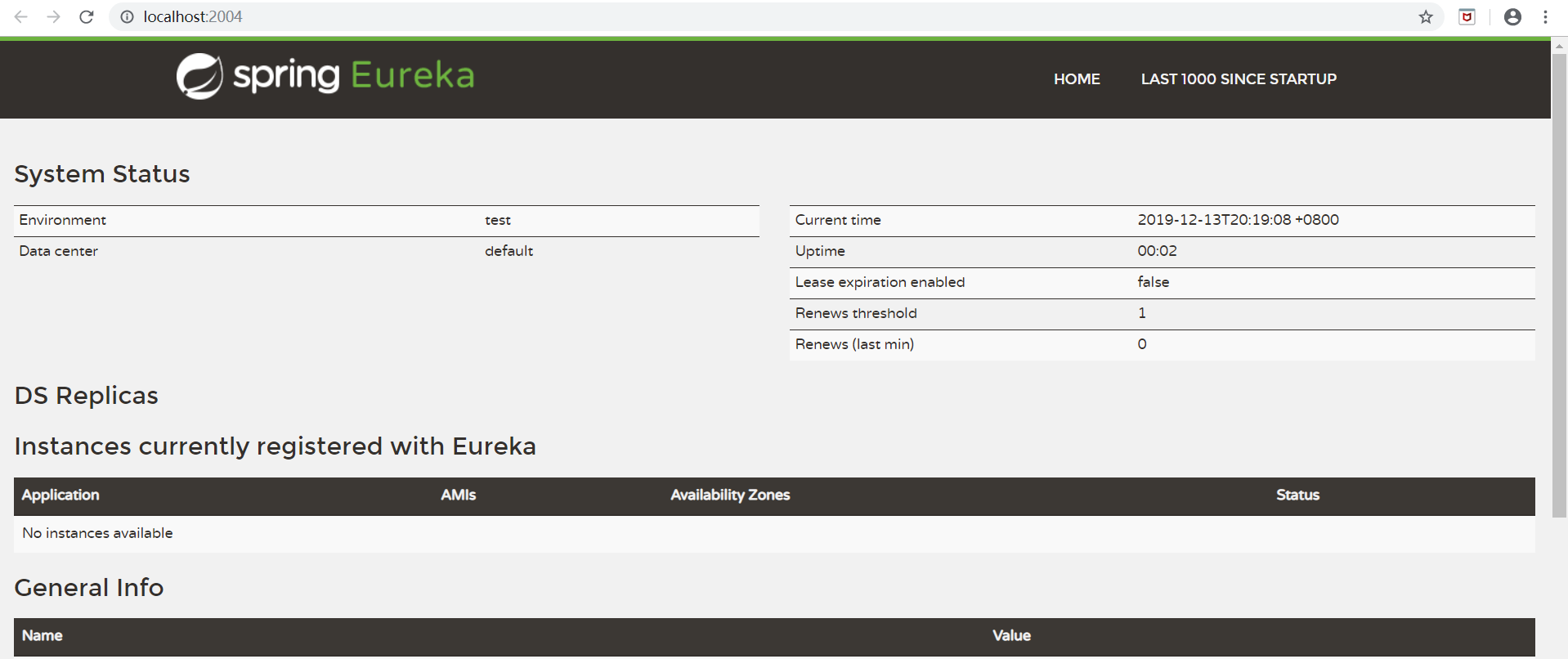The width and height of the screenshot is (1568, 659).
Task: Select the Uptime label
Action: [x=820, y=251]
